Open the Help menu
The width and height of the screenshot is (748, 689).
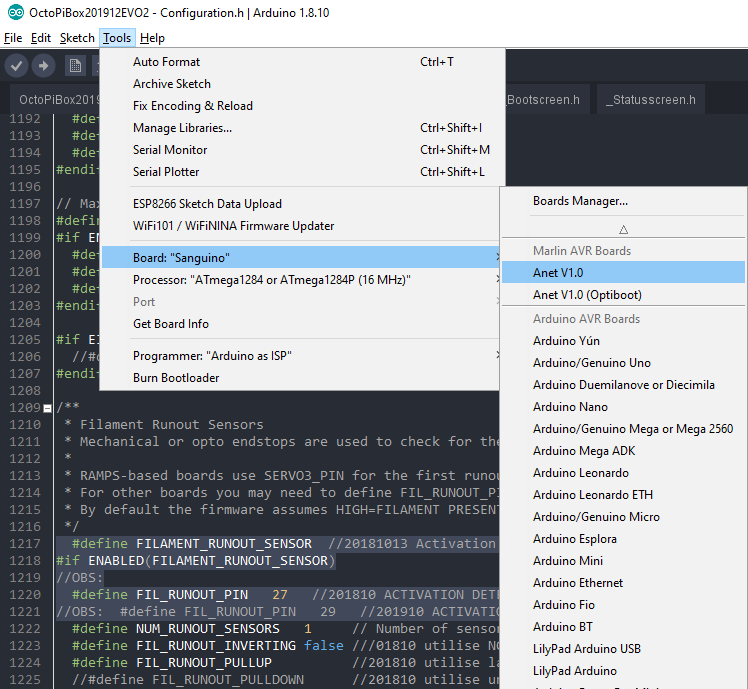tap(152, 38)
